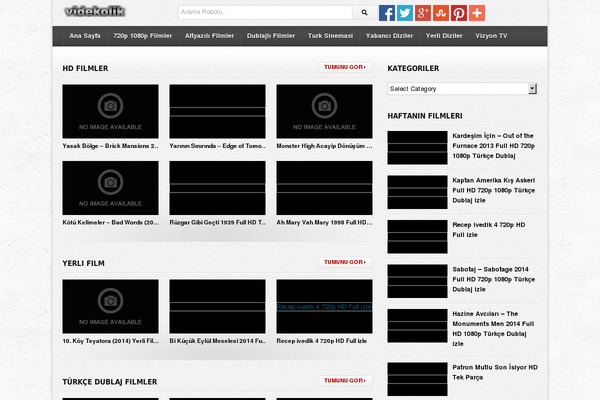
Task: Click thumbnail beside Hazine Avcıları title
Action: click(x=417, y=326)
